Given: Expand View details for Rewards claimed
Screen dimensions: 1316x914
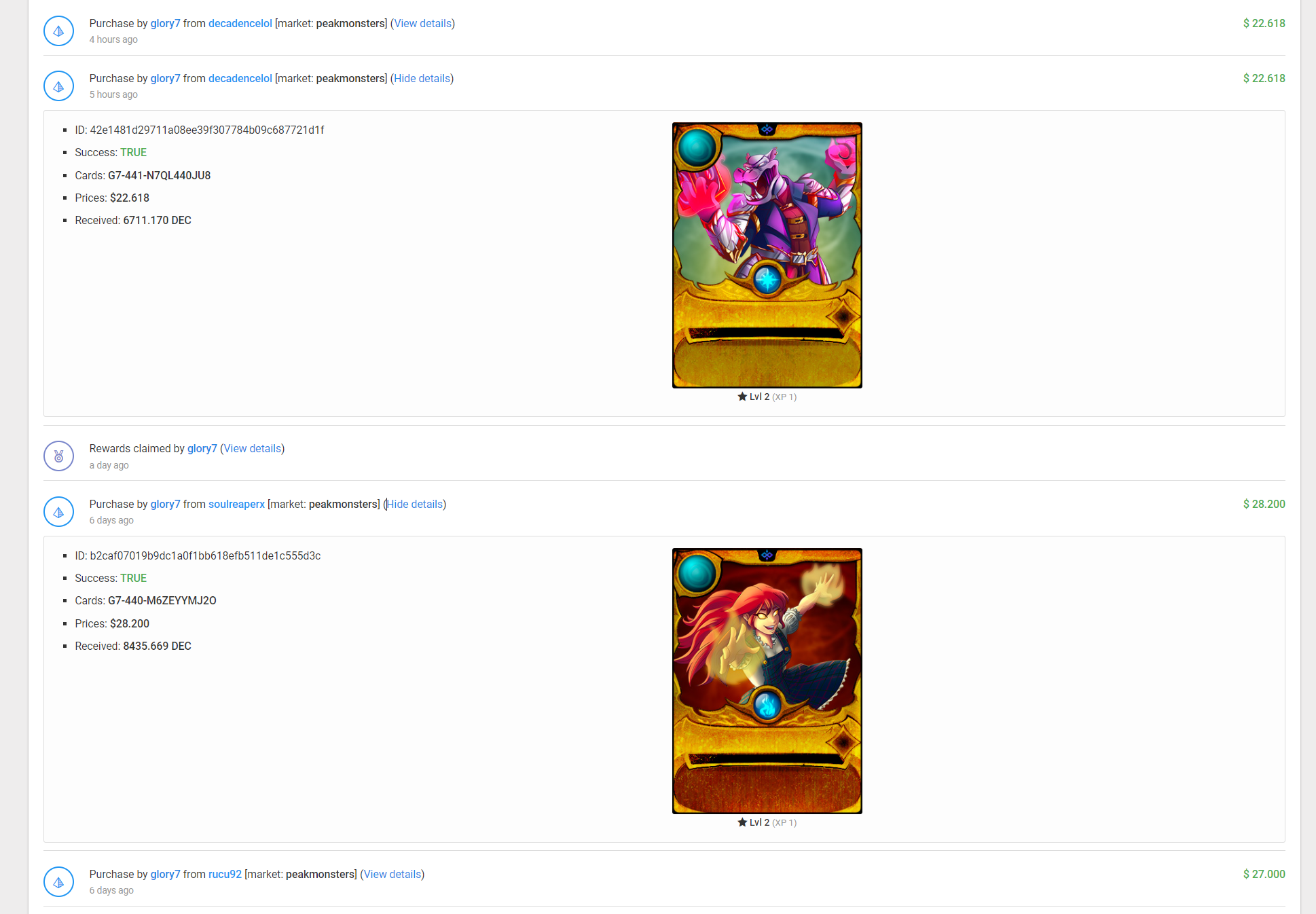Looking at the screenshot, I should pyautogui.click(x=252, y=448).
